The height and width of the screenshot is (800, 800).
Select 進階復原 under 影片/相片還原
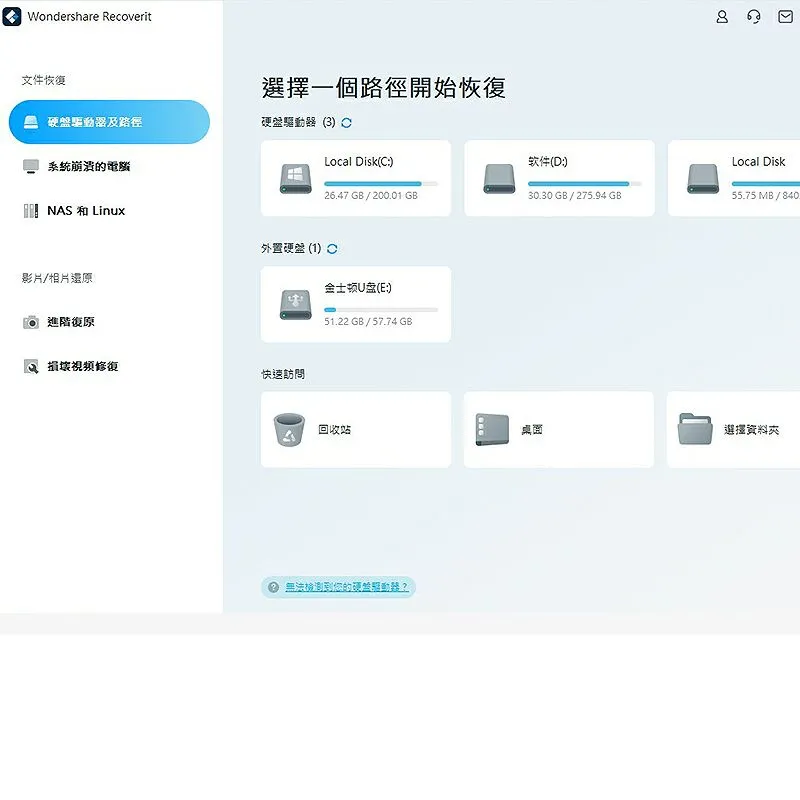[64, 322]
